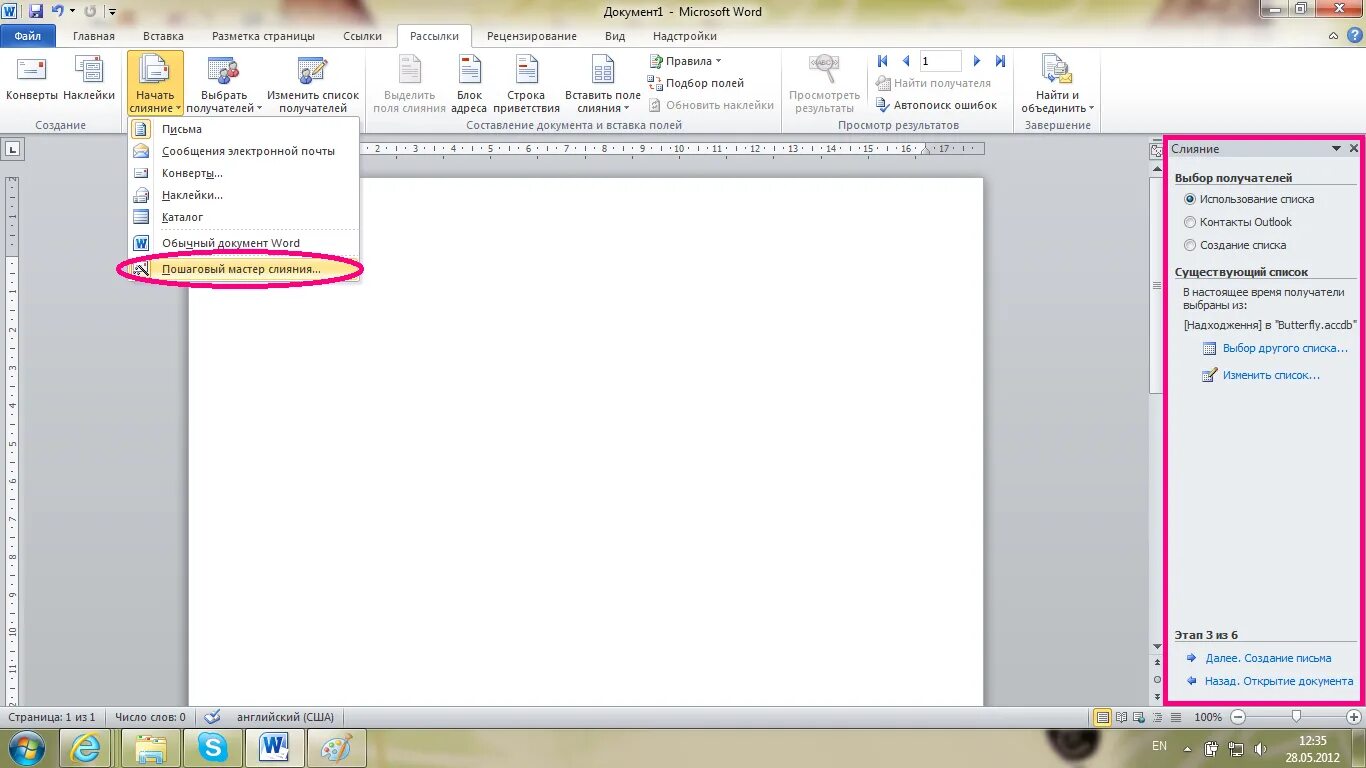Select Контакты Outlook radio option

(x=1190, y=222)
